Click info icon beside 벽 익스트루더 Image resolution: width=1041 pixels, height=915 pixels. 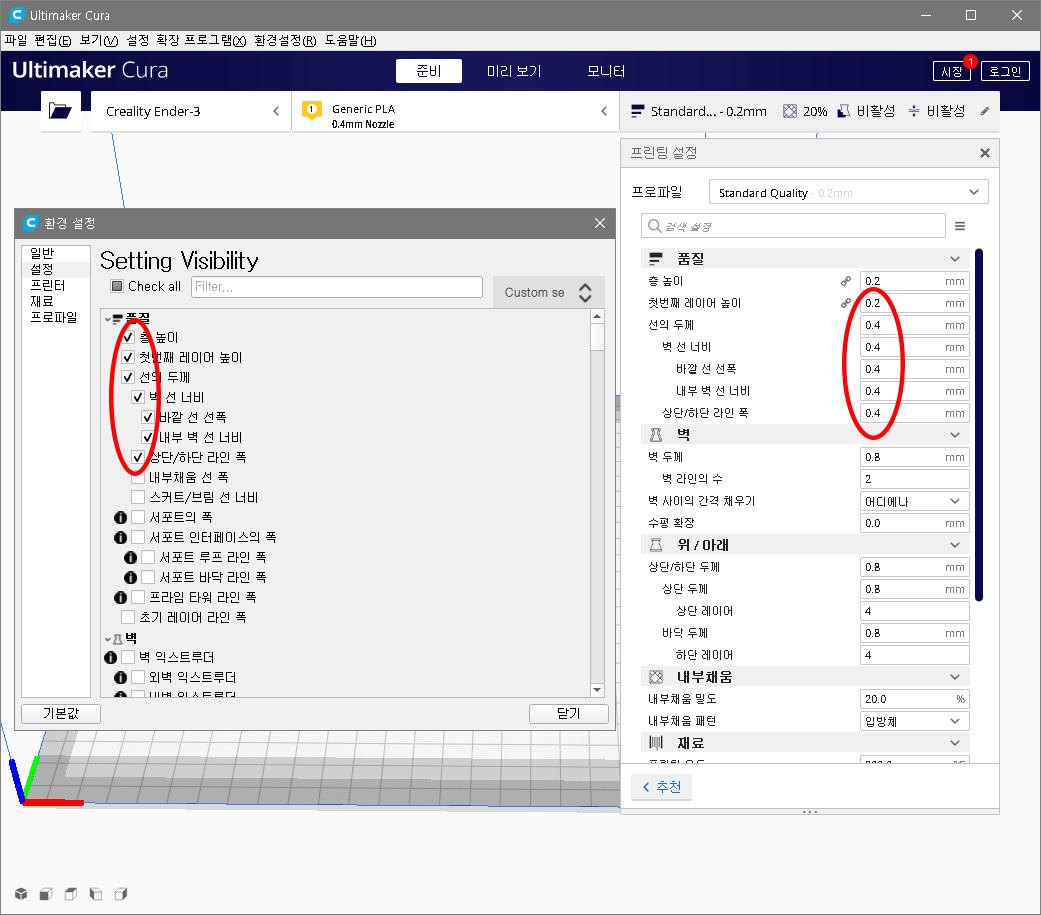[x=110, y=657]
